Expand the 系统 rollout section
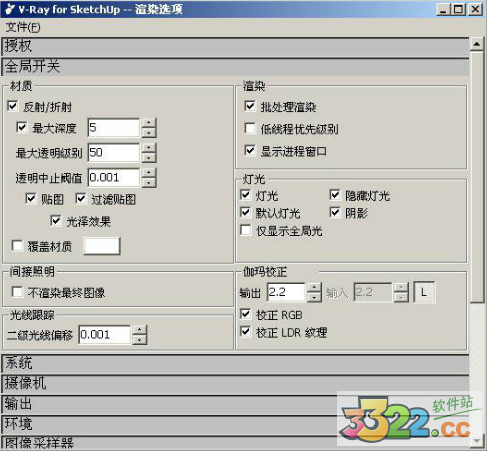This screenshot has height=451, width=487. (x=235, y=364)
